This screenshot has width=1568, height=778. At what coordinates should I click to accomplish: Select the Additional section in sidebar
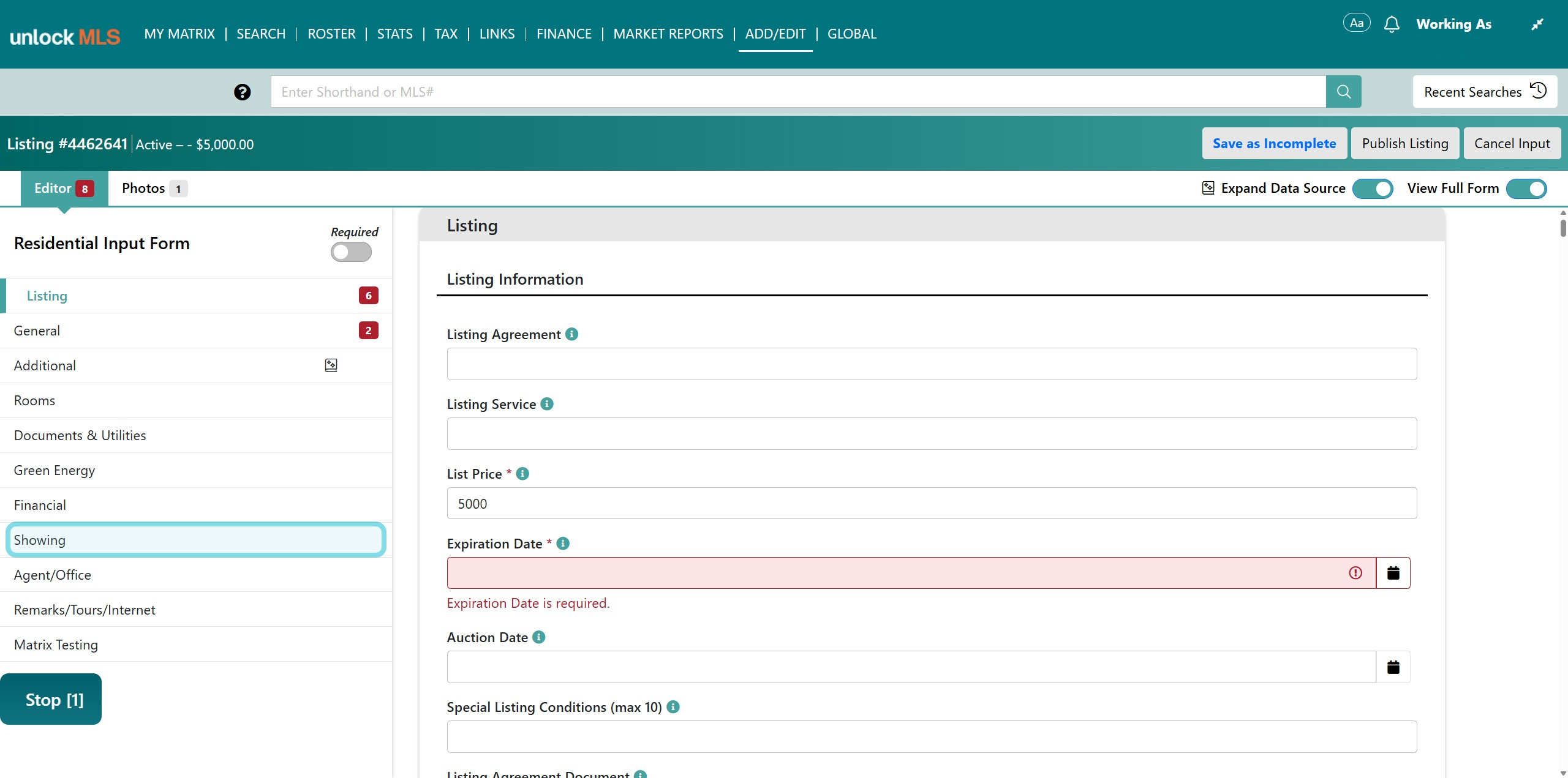(x=196, y=365)
